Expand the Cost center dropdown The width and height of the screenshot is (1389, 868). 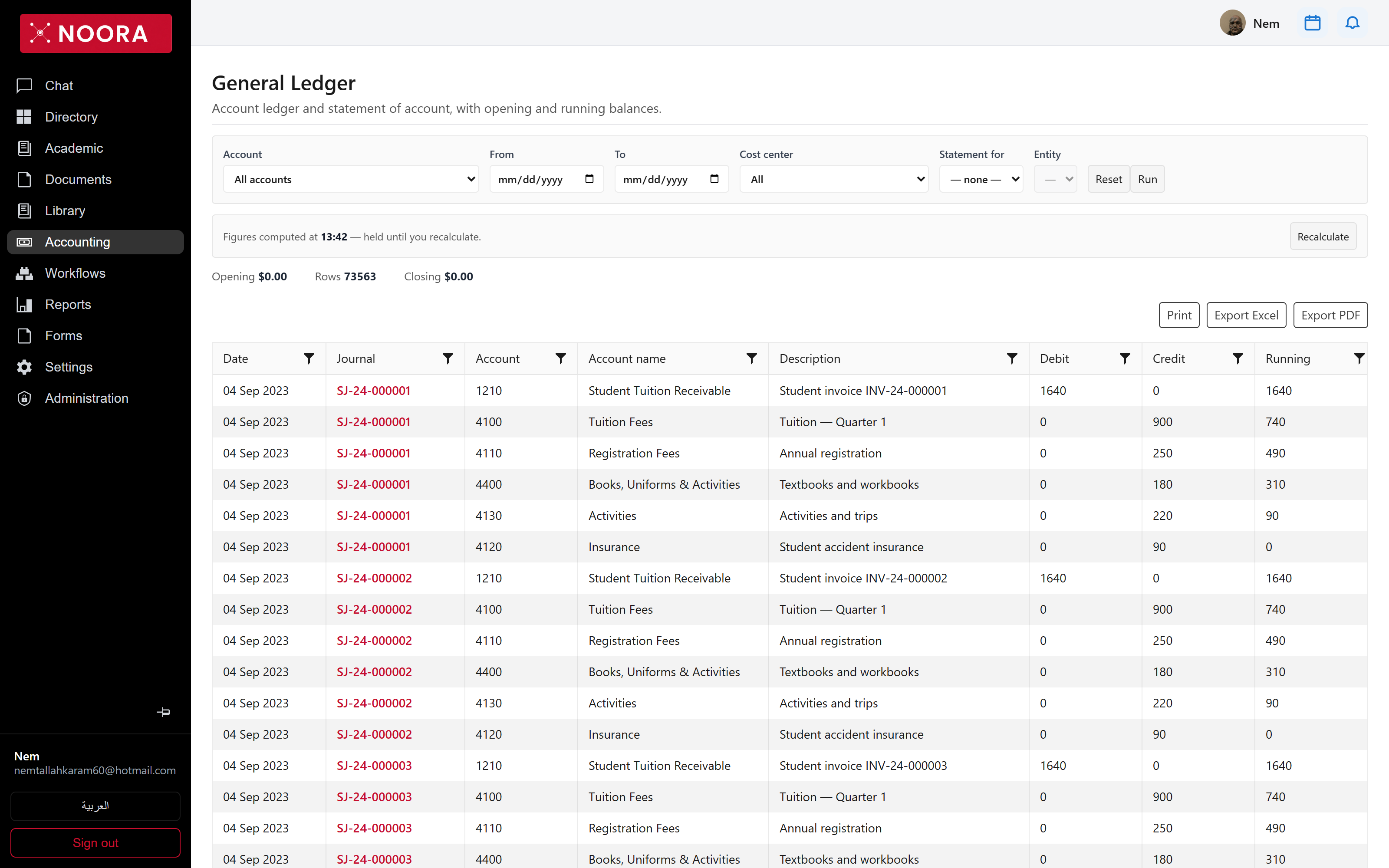point(833,179)
